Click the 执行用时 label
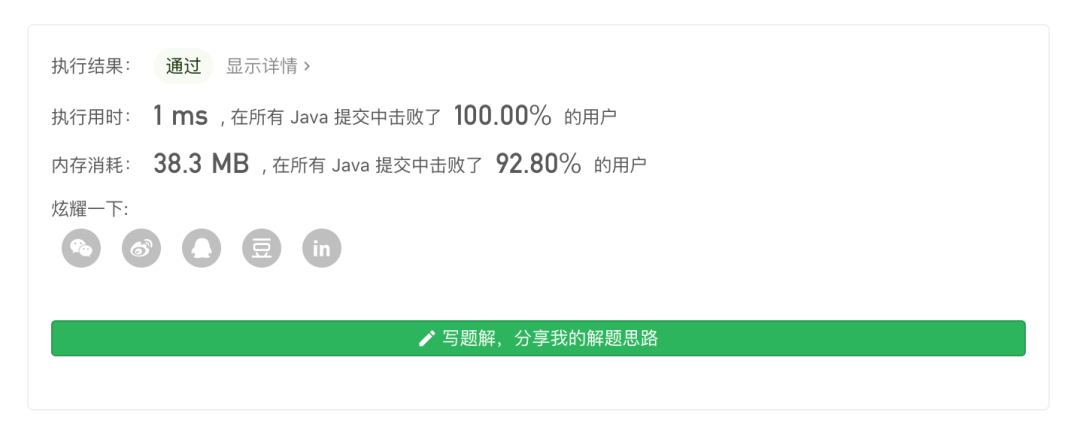The width and height of the screenshot is (1080, 430). (91, 117)
